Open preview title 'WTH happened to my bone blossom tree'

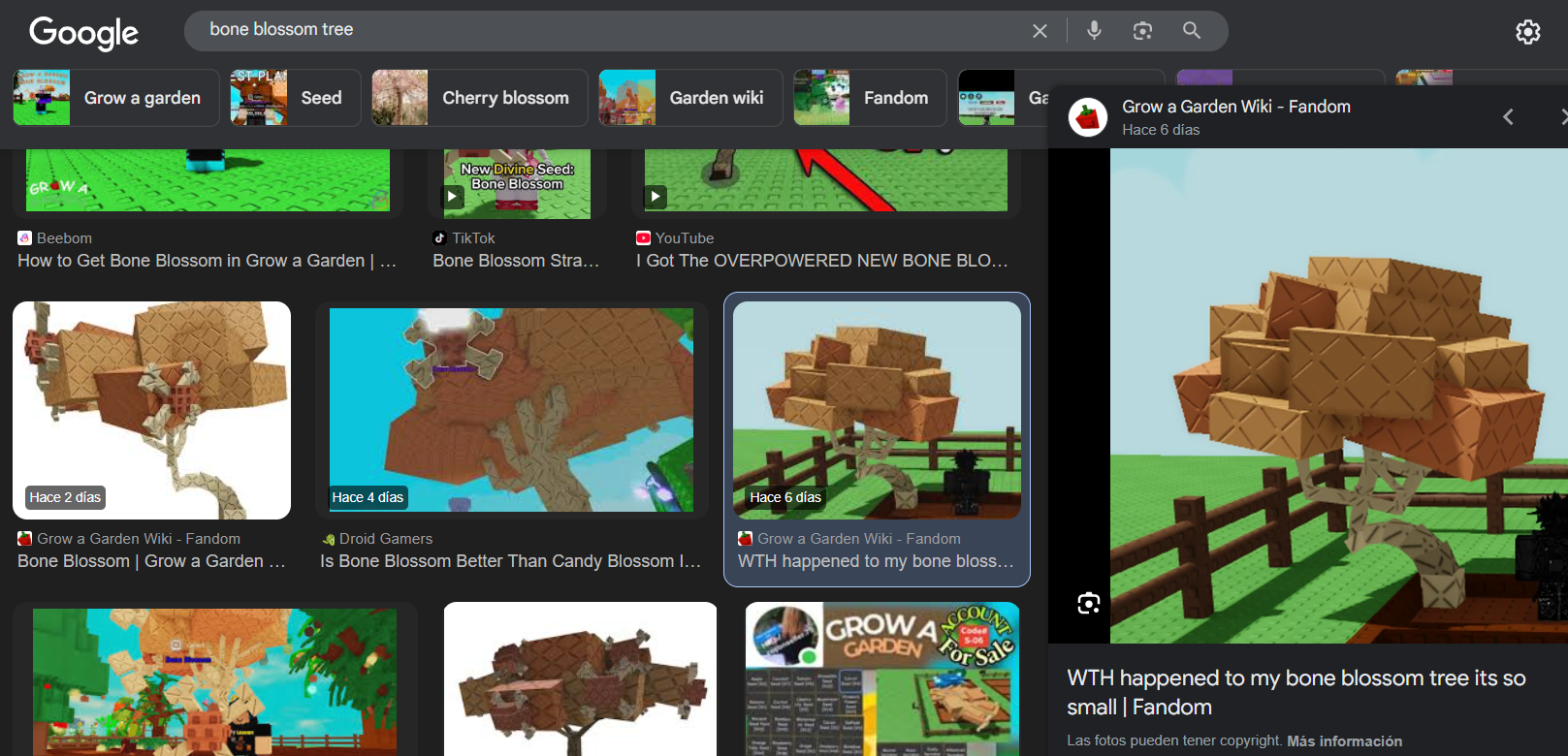point(1296,692)
